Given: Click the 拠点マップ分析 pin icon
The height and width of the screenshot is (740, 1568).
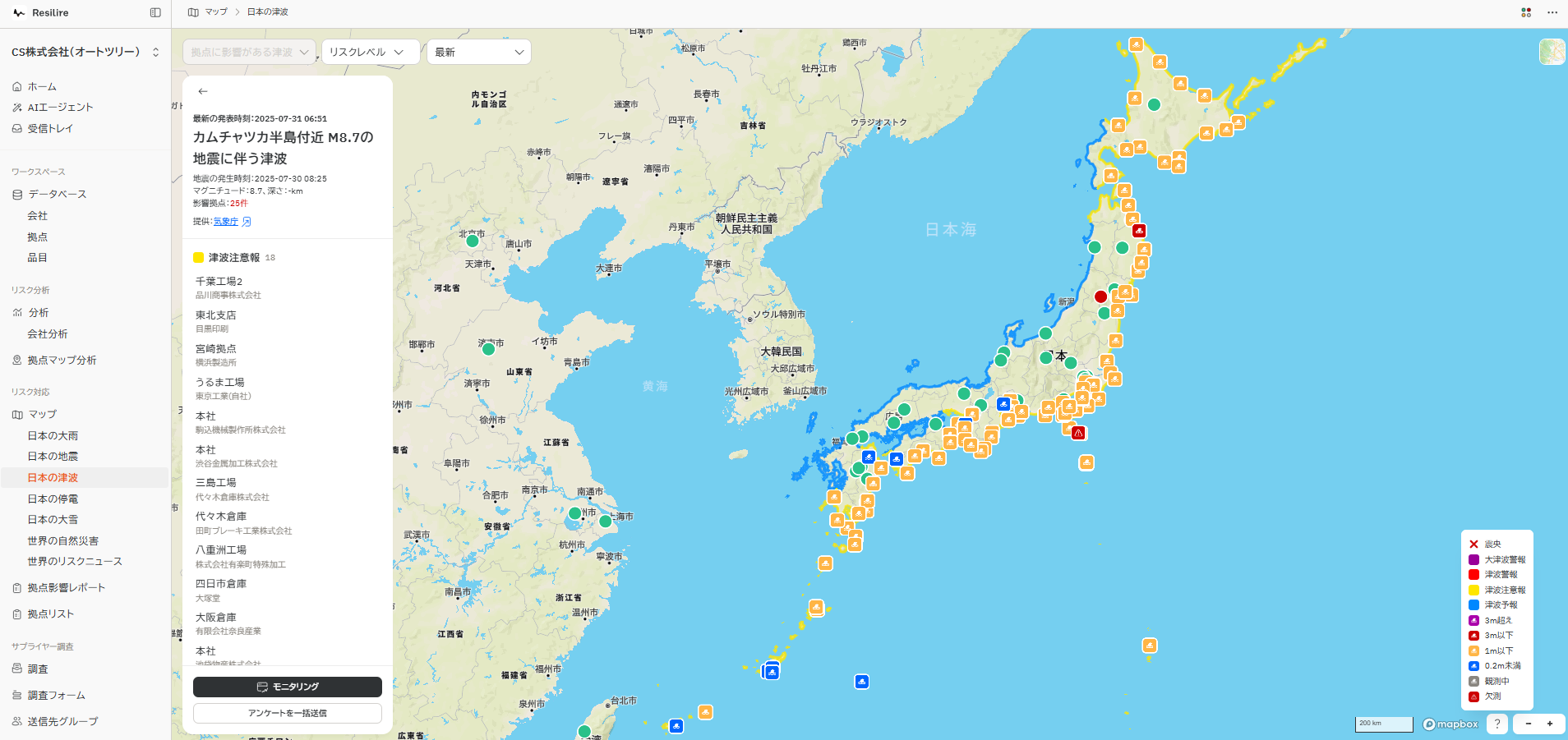Looking at the screenshot, I should click(17, 361).
